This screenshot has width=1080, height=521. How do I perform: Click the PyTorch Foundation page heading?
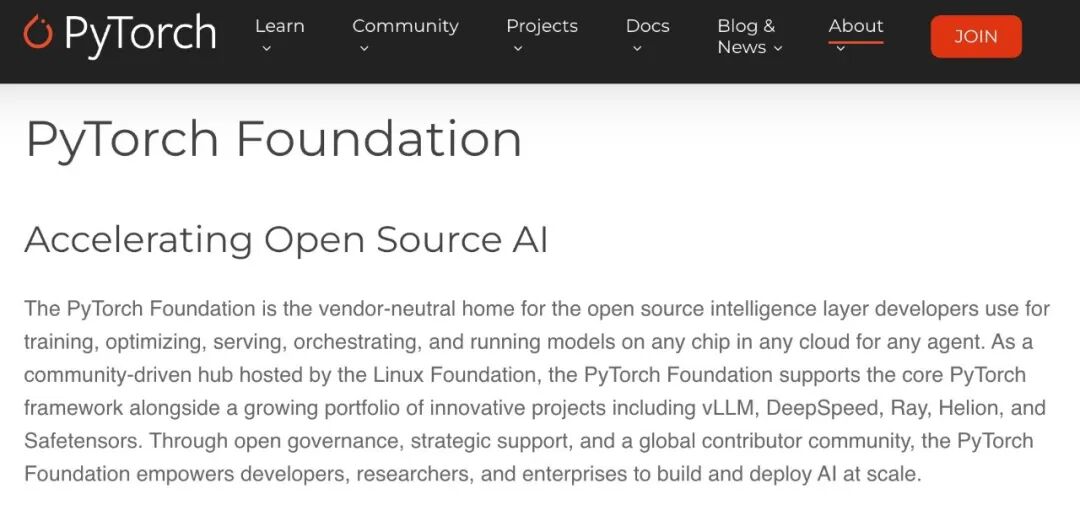click(273, 141)
